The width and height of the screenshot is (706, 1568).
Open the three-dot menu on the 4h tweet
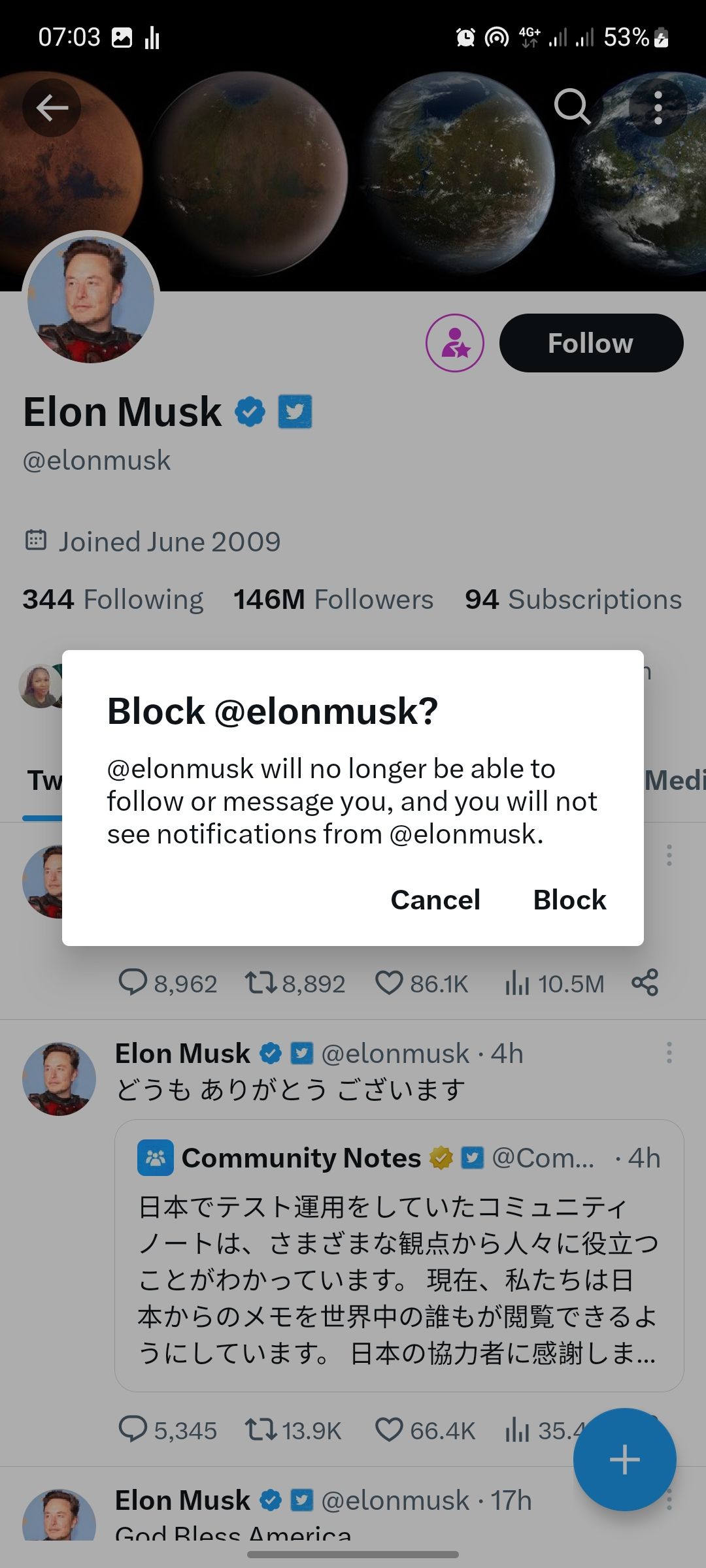click(x=669, y=1052)
